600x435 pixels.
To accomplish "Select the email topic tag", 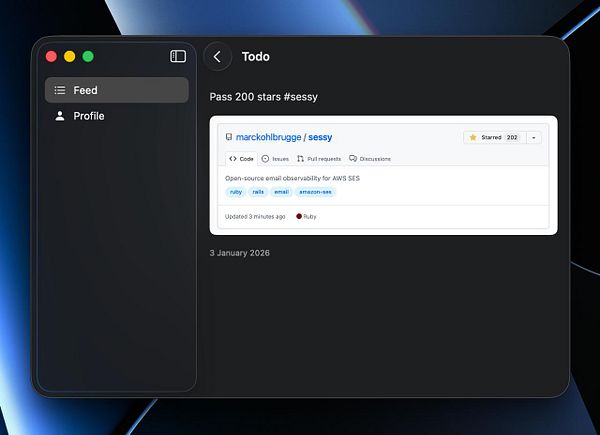I will coord(281,192).
